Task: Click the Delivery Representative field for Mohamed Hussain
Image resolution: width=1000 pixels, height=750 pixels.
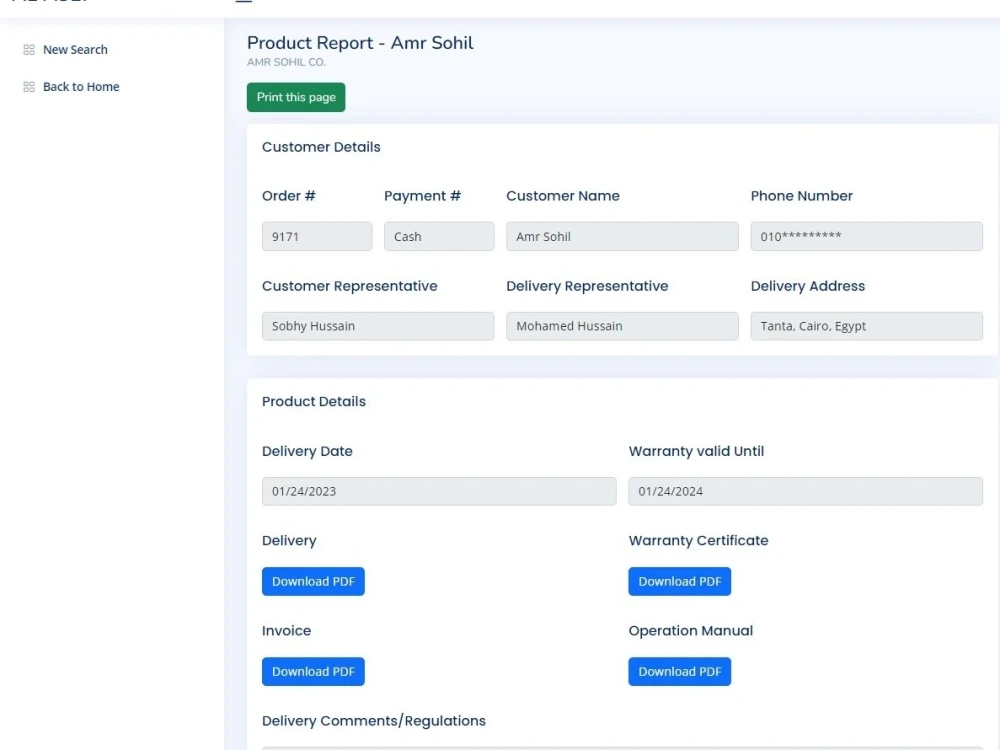Action: pos(622,326)
